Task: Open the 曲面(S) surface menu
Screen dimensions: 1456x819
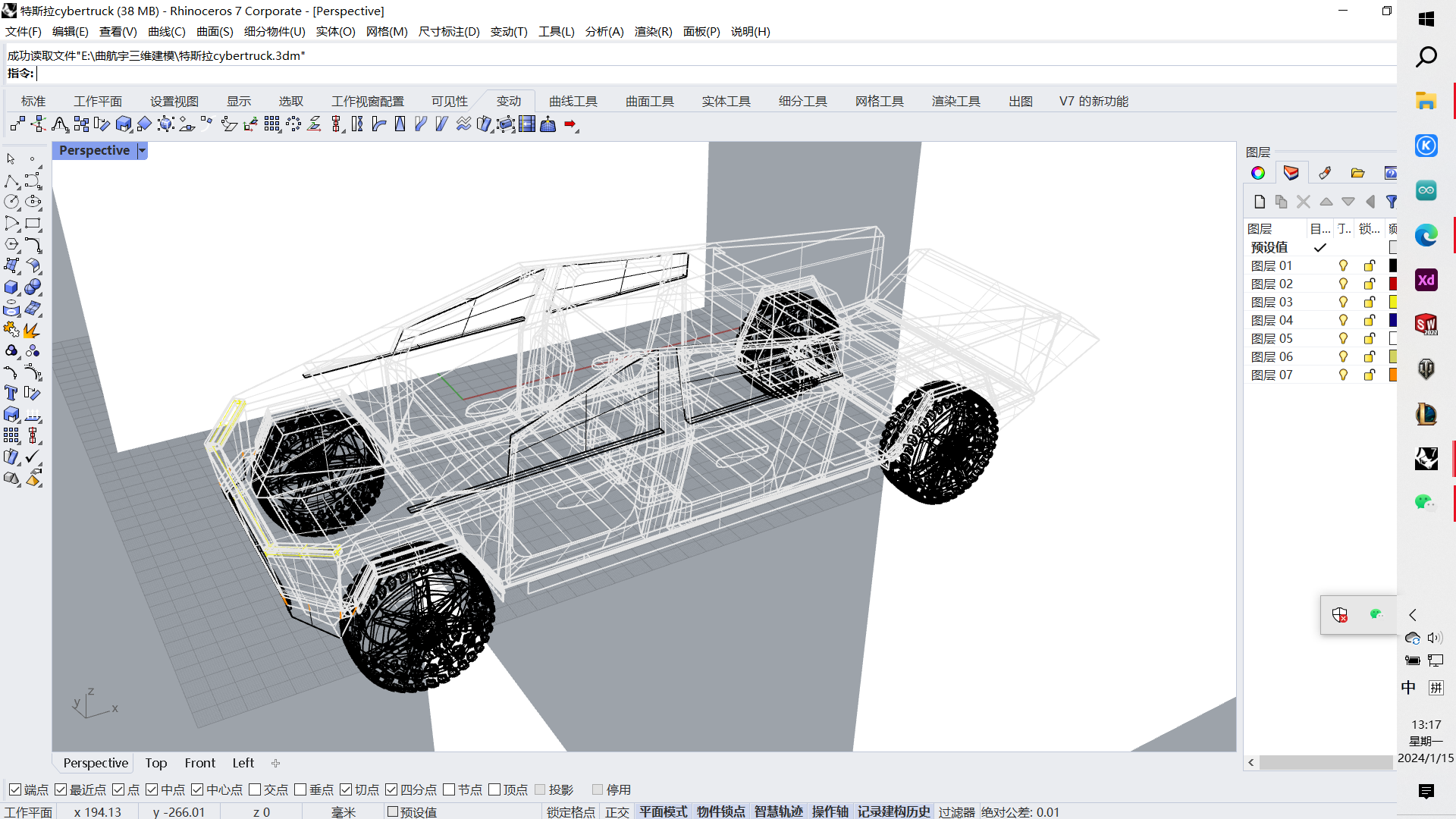Action: pos(215,31)
